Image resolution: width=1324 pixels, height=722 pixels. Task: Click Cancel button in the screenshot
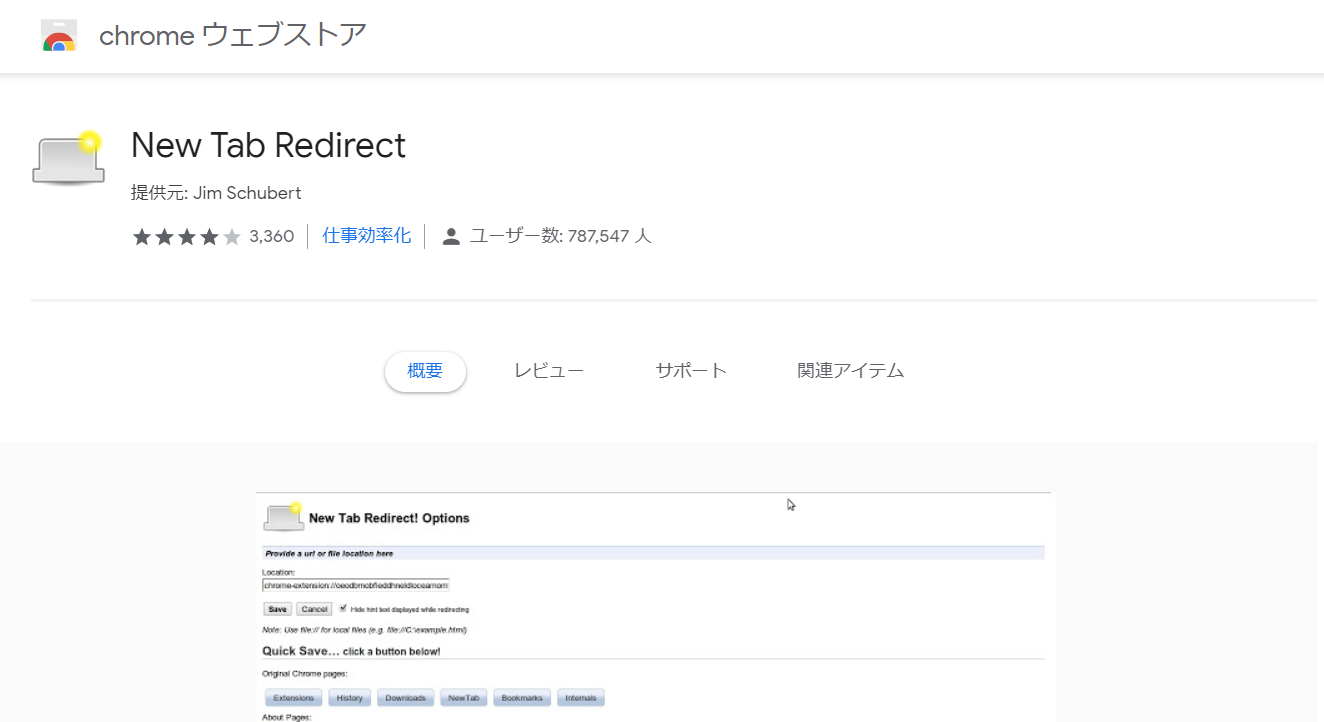314,609
